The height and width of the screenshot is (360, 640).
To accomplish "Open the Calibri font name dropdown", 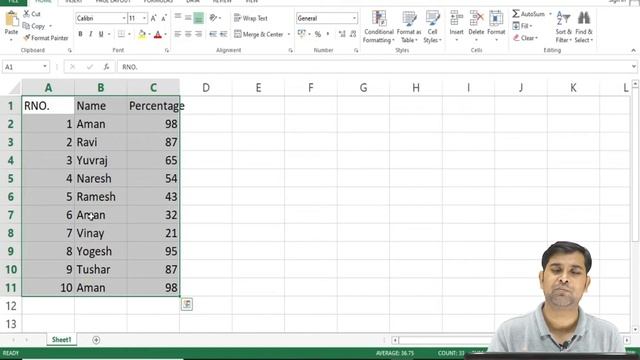I will (x=124, y=18).
